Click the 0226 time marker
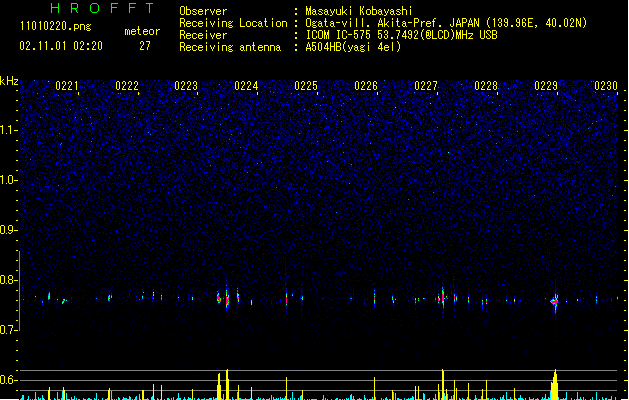This screenshot has height=400, width=629. (366, 86)
